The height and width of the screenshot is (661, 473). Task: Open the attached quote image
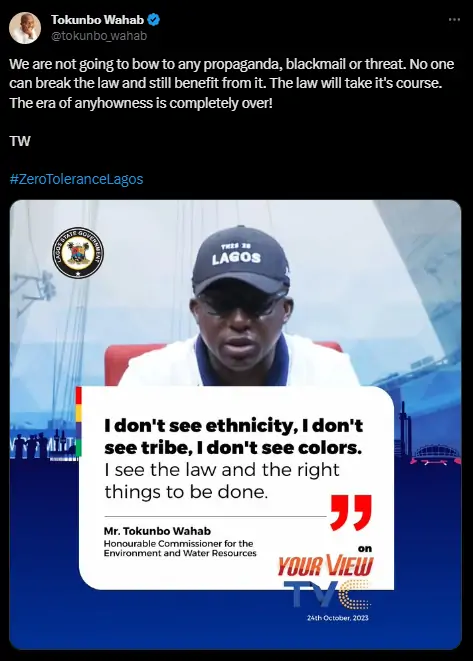point(235,425)
